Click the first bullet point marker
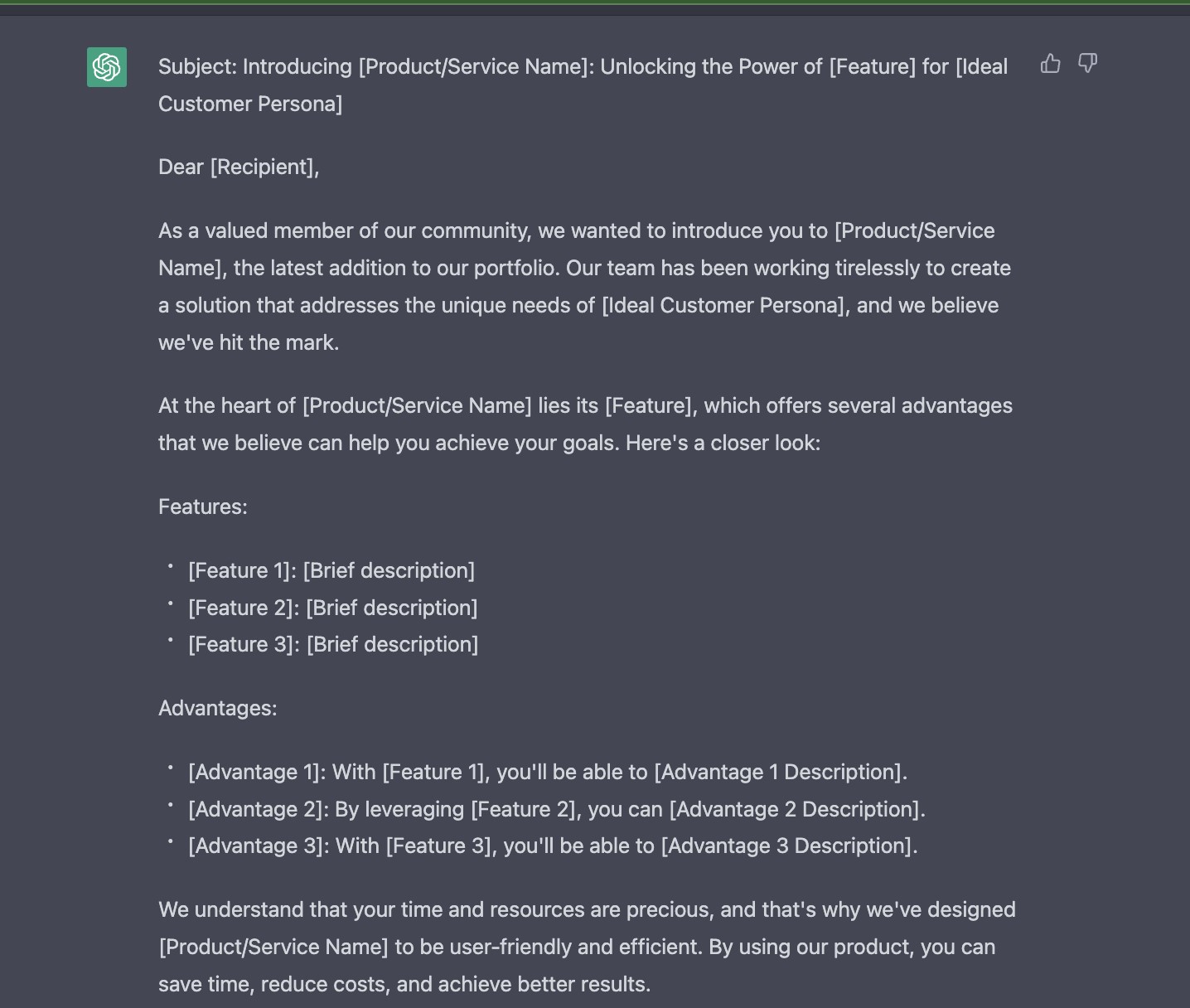 pos(171,567)
